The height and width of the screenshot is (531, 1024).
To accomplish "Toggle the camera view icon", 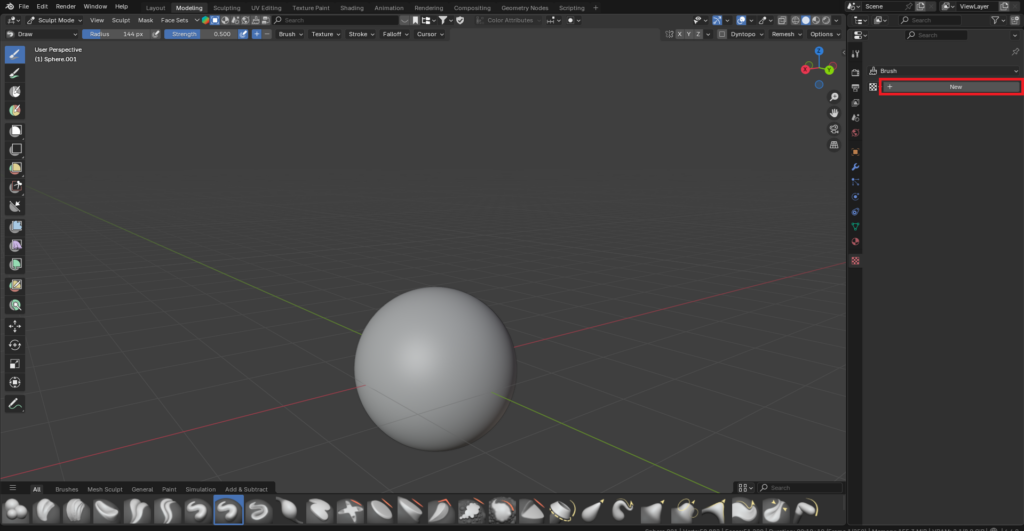I will click(834, 129).
